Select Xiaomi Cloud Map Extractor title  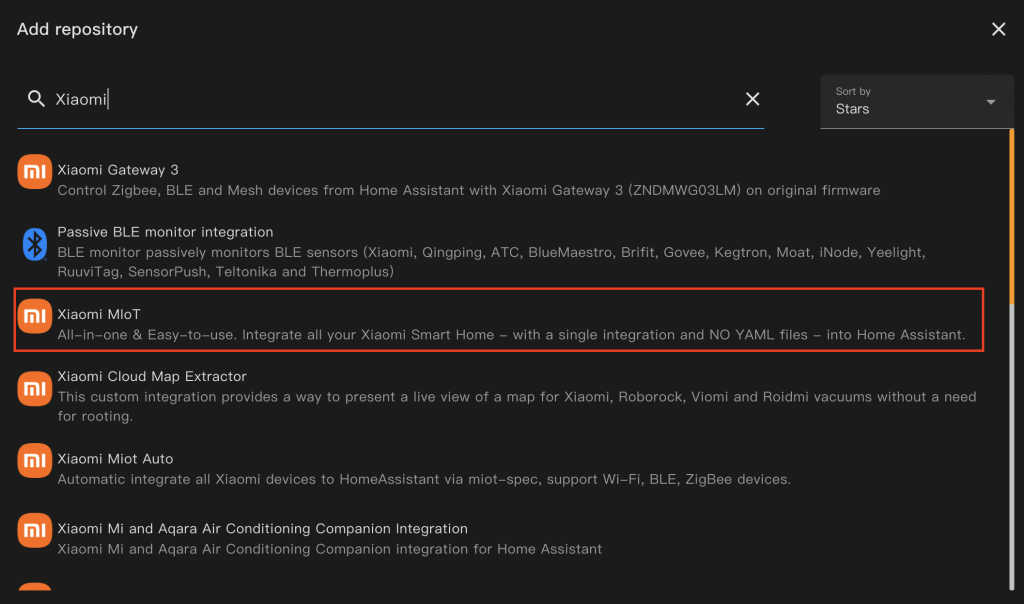(x=152, y=376)
